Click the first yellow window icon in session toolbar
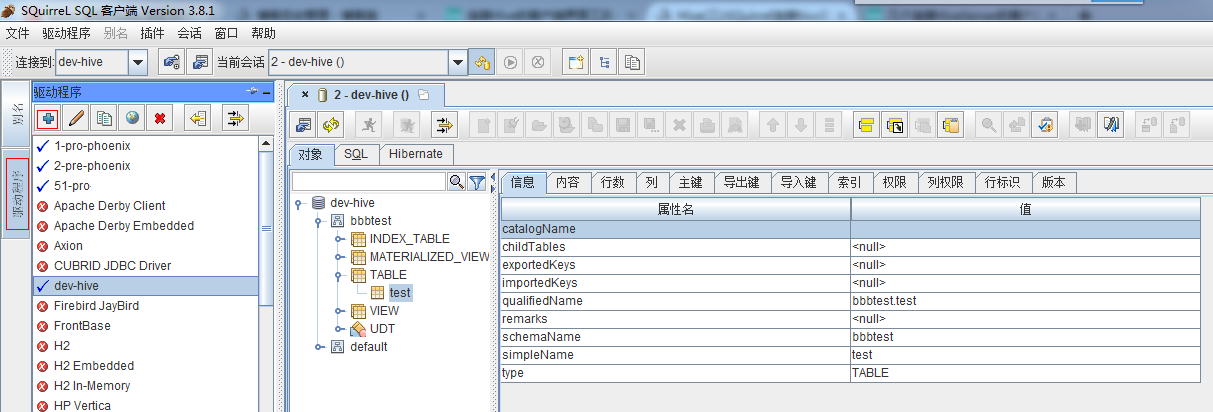The width and height of the screenshot is (1213, 412). (866, 125)
